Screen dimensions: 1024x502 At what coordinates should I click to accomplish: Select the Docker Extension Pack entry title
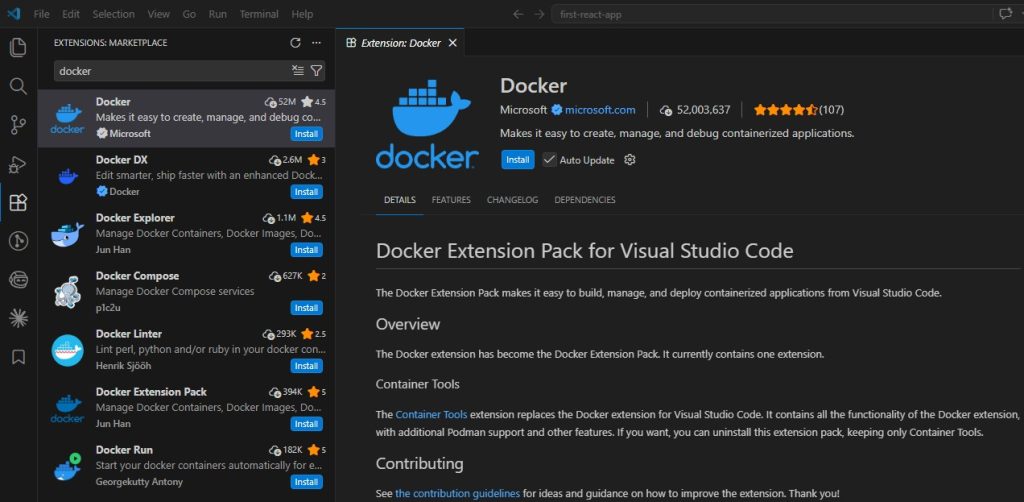pyautogui.click(x=151, y=392)
